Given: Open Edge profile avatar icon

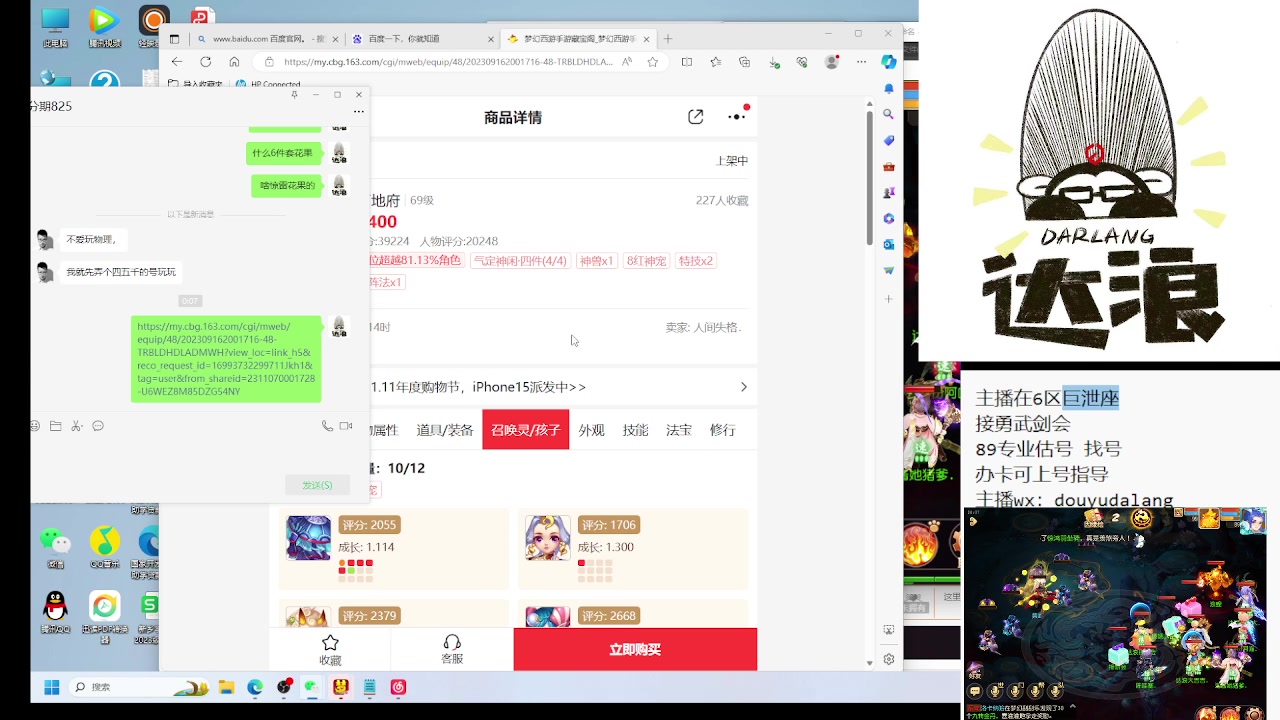Looking at the screenshot, I should [832, 62].
